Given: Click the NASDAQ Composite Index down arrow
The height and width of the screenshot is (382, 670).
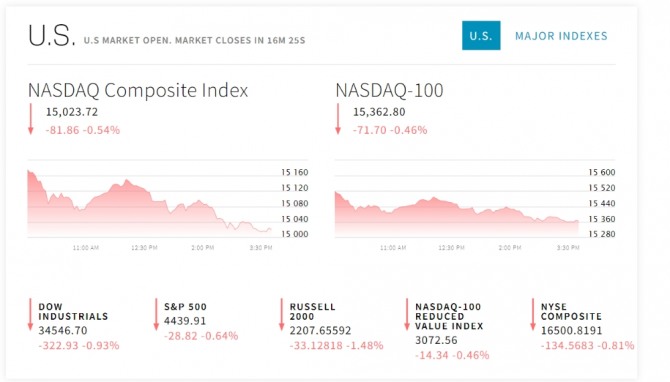Looking at the screenshot, I should [31, 119].
